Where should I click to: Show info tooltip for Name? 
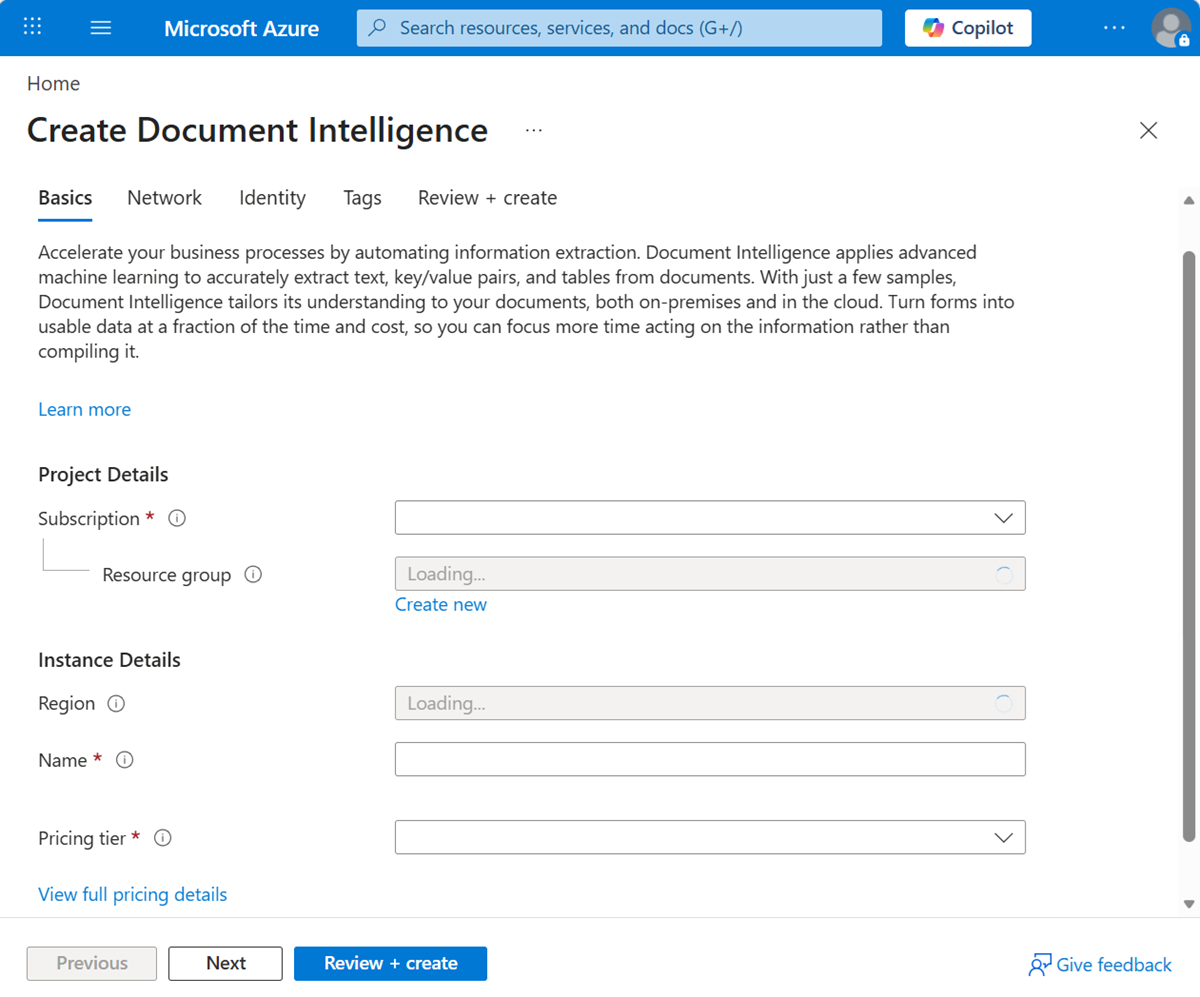(x=124, y=760)
